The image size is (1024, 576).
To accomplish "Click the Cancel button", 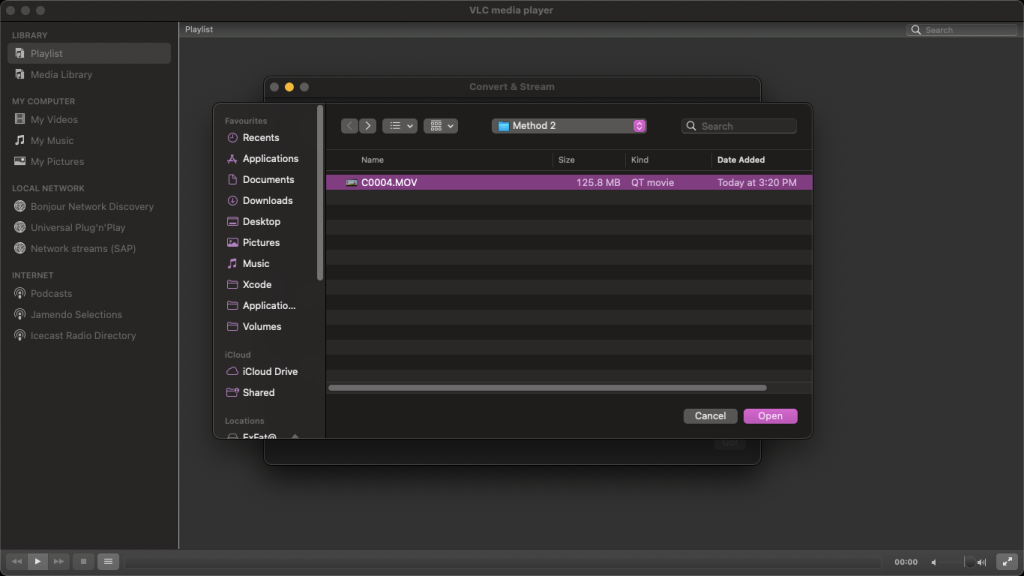I will 710,416.
